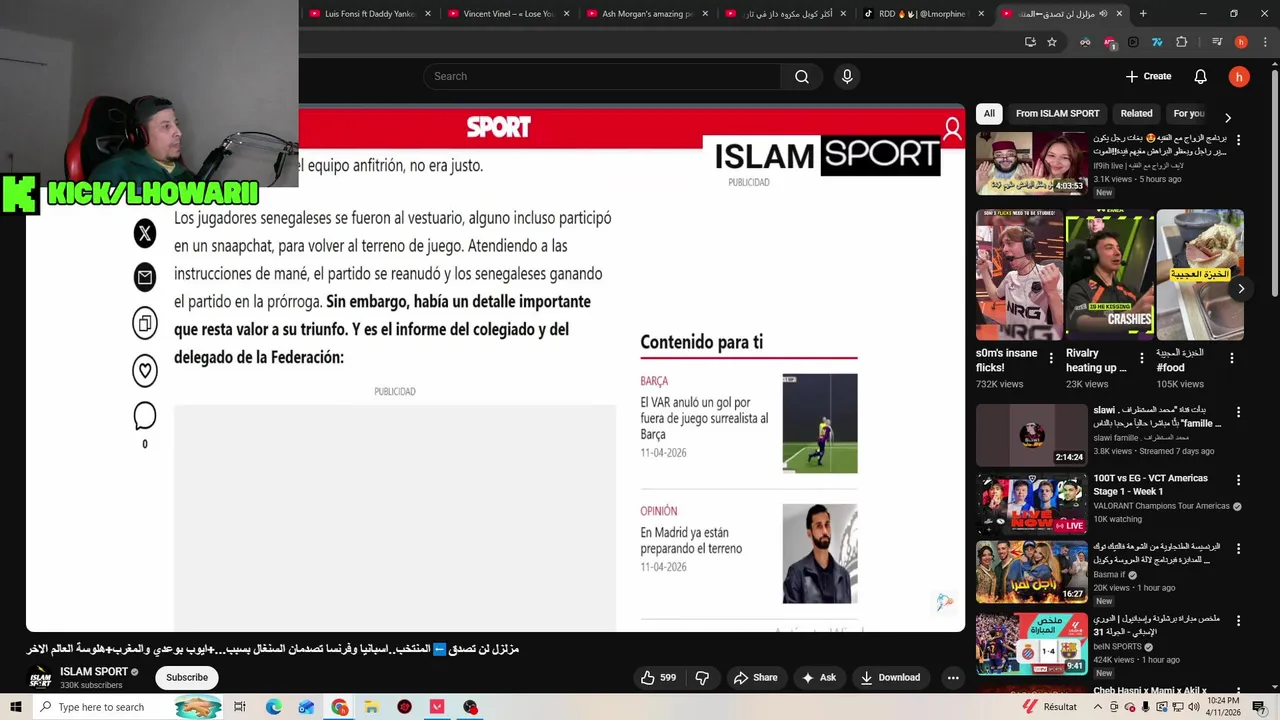Open options for Rivalry heating up short
1280x720 pixels.
click(x=1142, y=358)
